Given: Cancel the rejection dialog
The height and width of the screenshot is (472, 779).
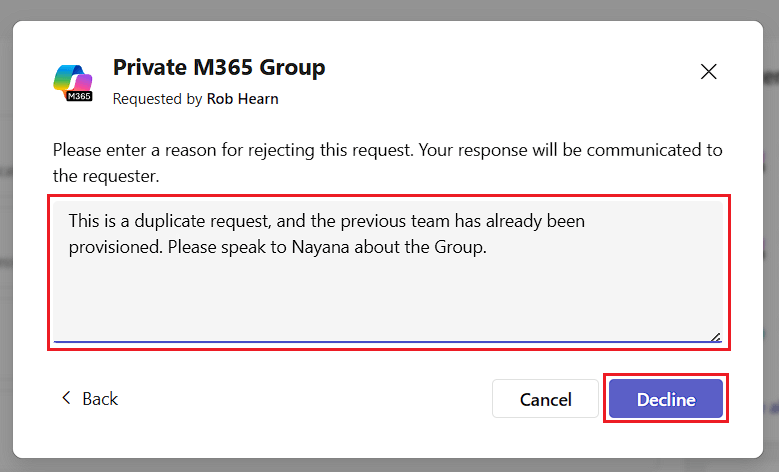Looking at the screenshot, I should tap(545, 399).
